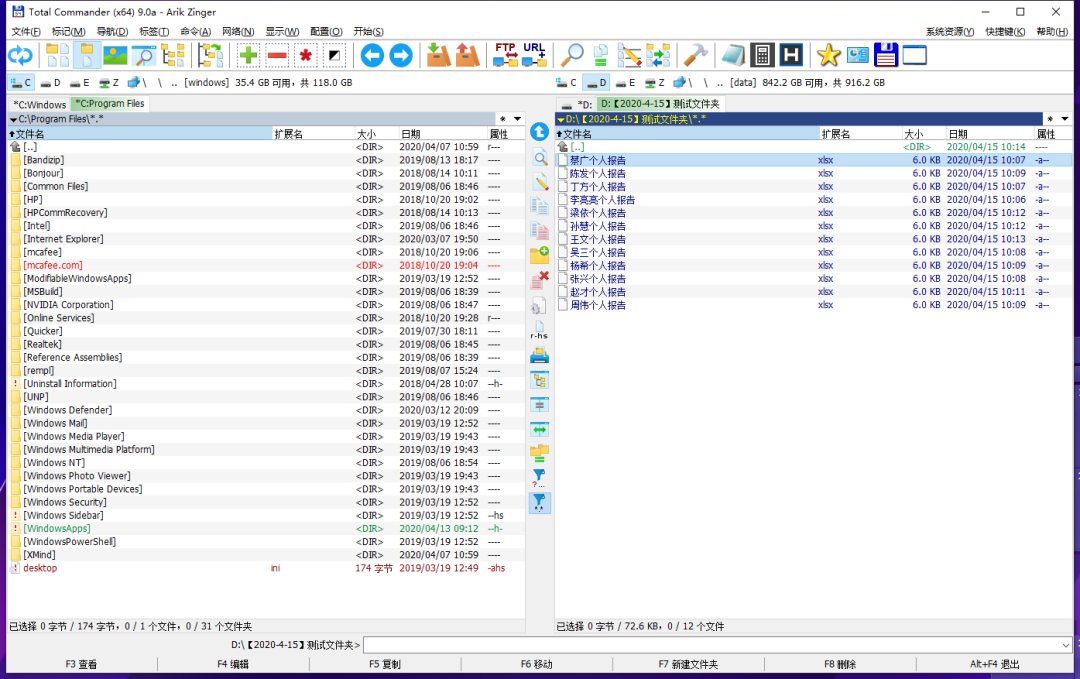Viewport: 1080px width, 679px height.
Task: Click blue floppy disk save icon
Action: [886, 56]
